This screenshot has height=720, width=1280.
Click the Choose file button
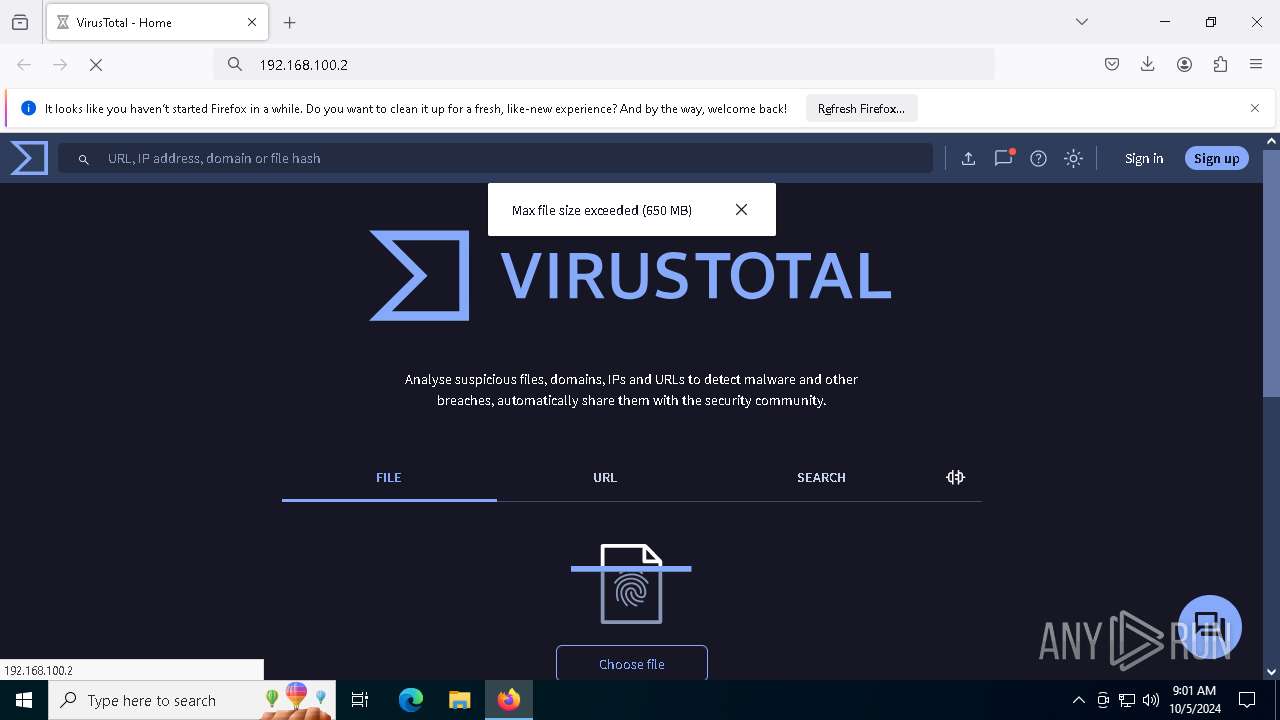[x=632, y=664]
